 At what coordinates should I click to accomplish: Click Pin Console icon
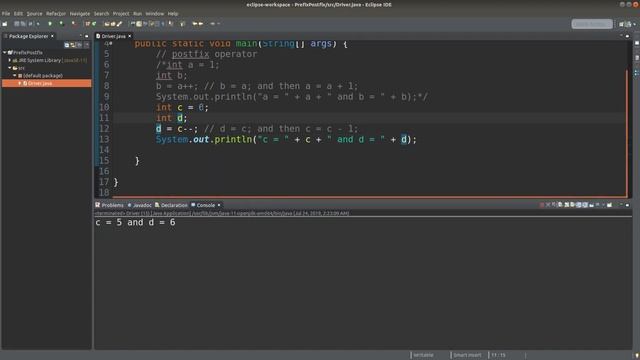pyautogui.click(x=591, y=205)
